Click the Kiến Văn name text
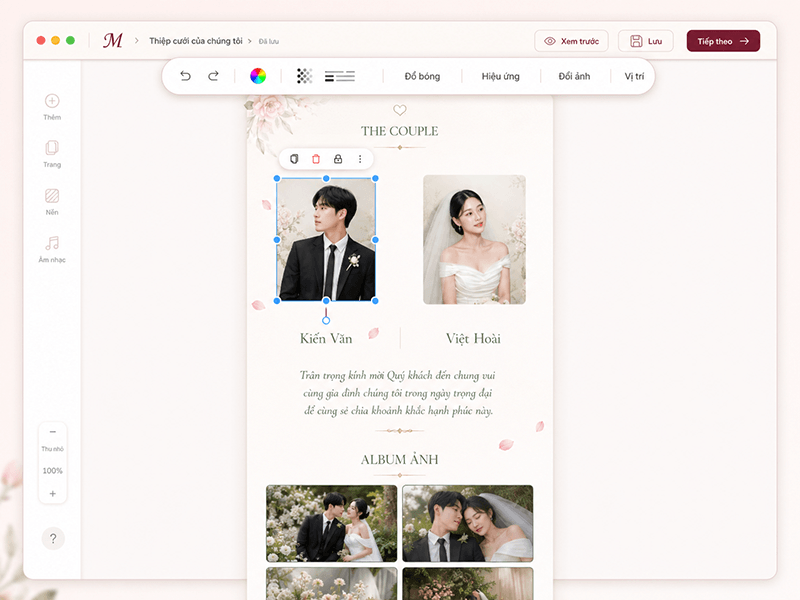 point(326,338)
